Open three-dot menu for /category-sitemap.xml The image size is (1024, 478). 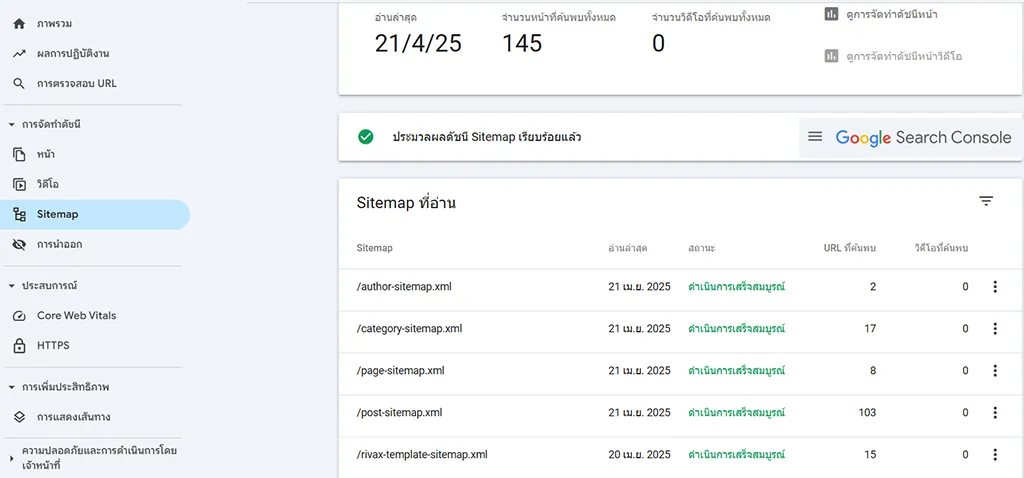point(994,329)
